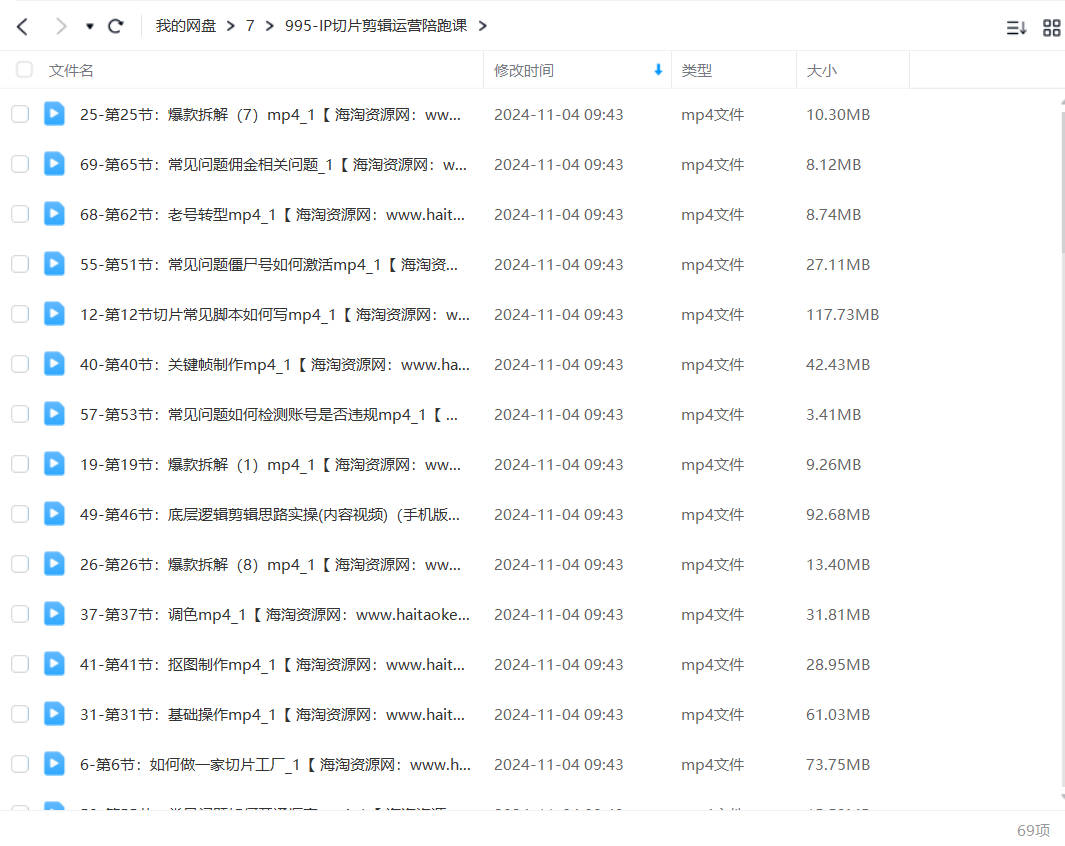Click video icon of 49-第46节 底层逻辑剪辑思路实操
Viewport: 1065px width, 846px height.
tap(54, 515)
